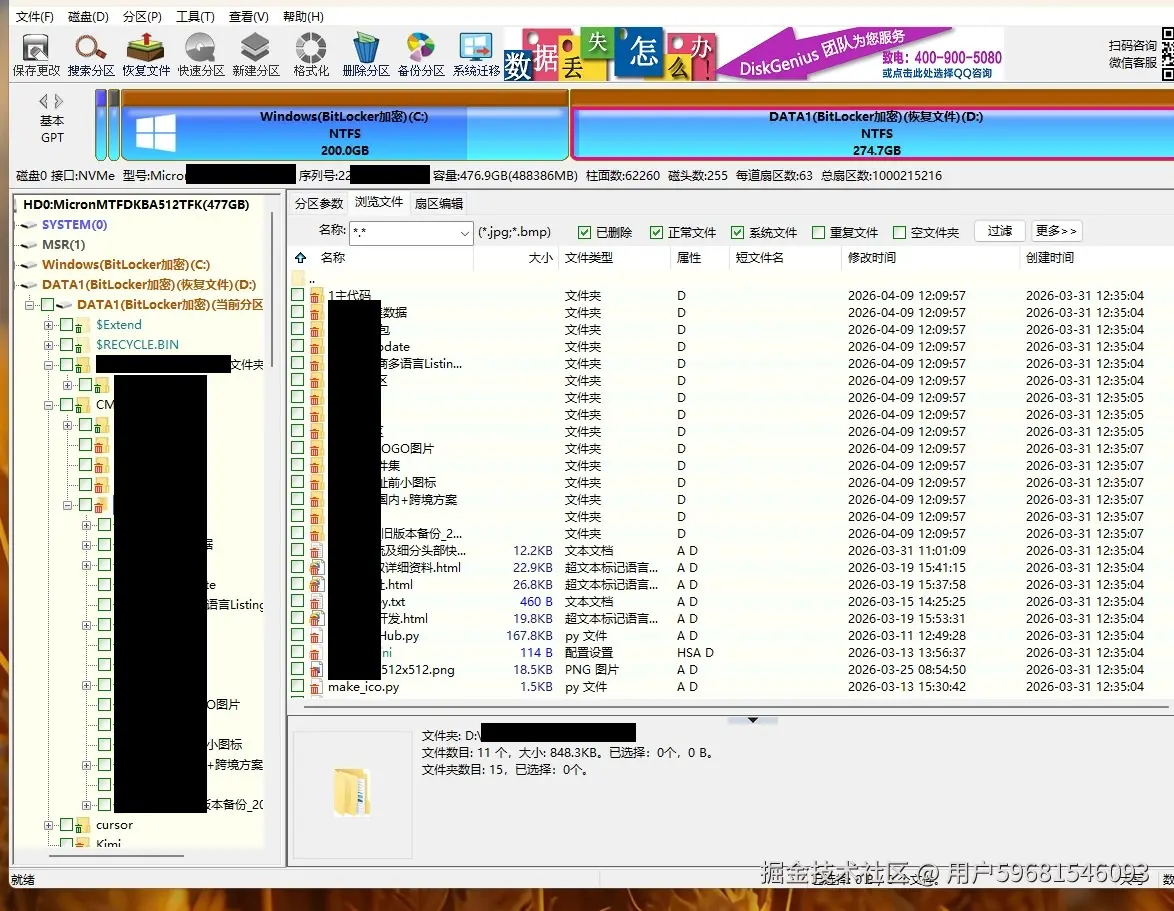Open the 分区(P) menu
This screenshot has height=911, width=1174.
[142, 16]
